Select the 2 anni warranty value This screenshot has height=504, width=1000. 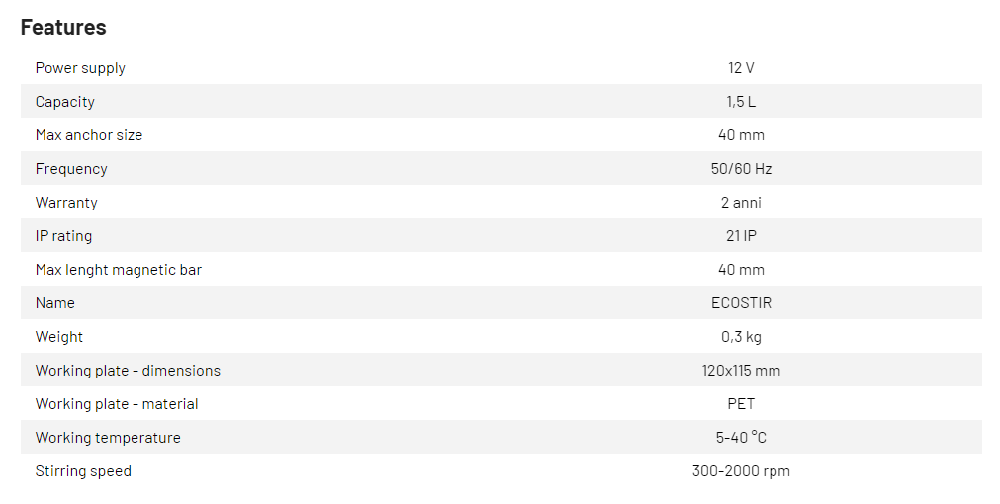point(741,203)
